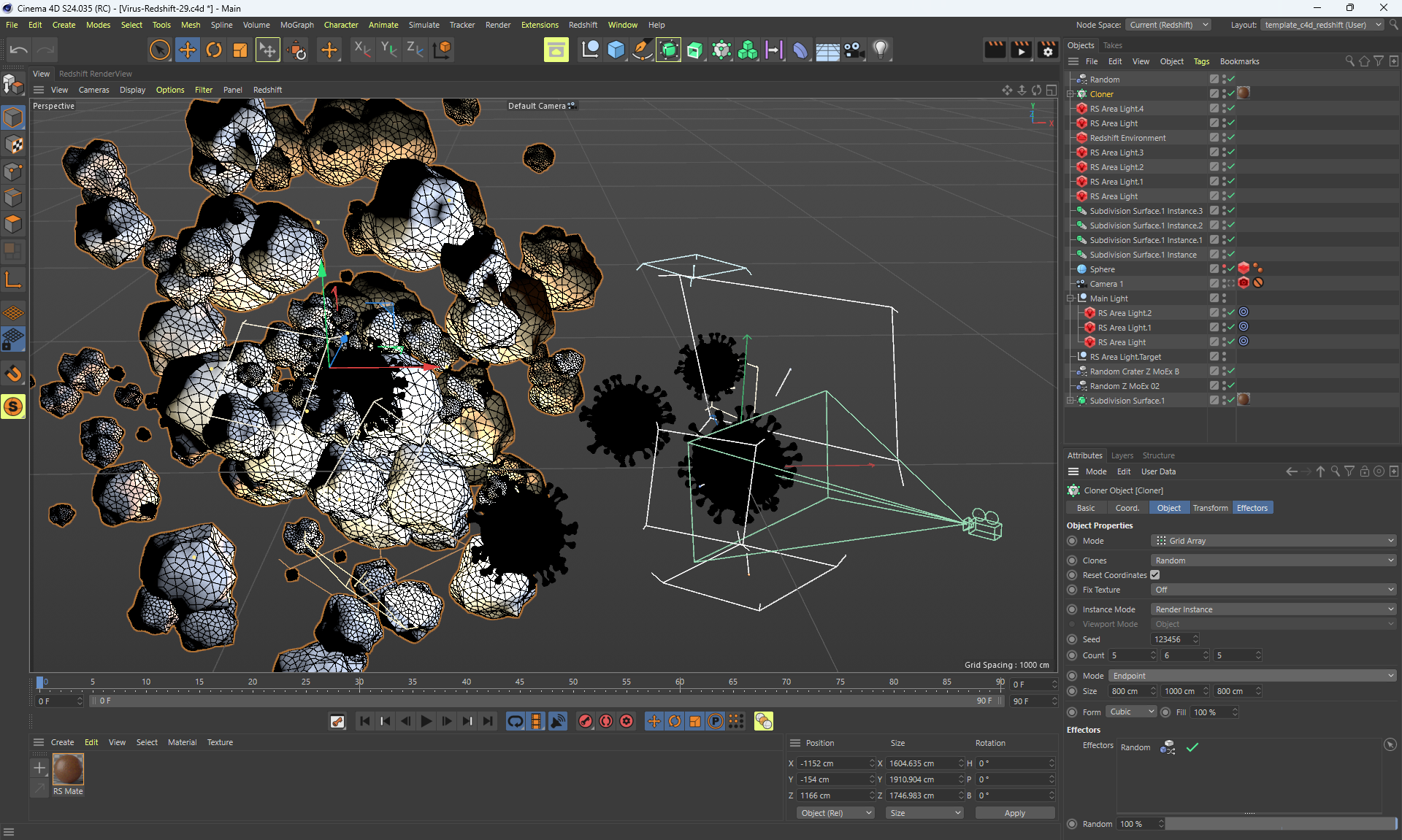This screenshot has width=1402, height=840.
Task: Click the Undo arrow icon
Action: (x=19, y=50)
